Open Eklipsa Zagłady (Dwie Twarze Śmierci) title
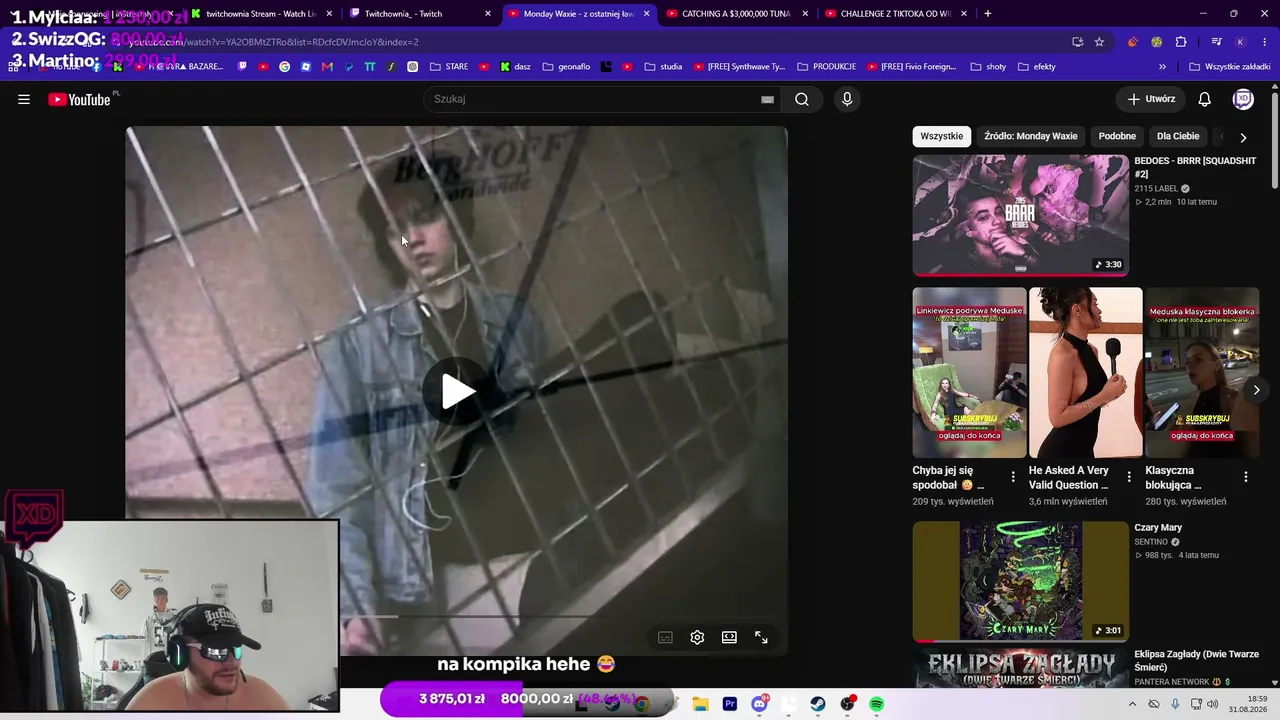This screenshot has height=720, width=1280. (1196, 660)
